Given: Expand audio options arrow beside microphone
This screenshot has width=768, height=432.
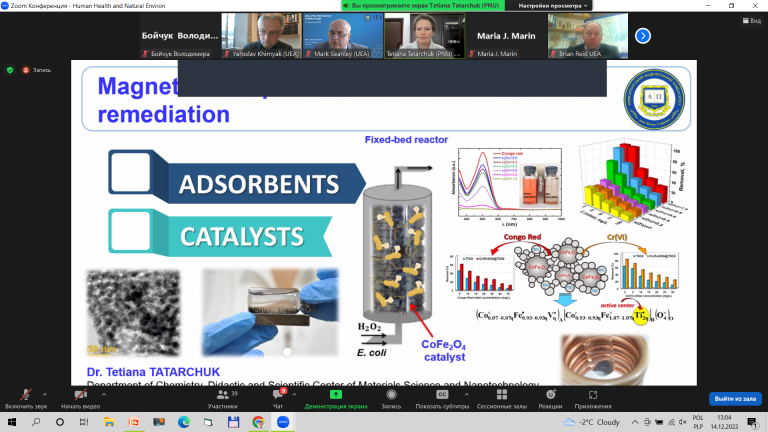Looking at the screenshot, I should (45, 394).
